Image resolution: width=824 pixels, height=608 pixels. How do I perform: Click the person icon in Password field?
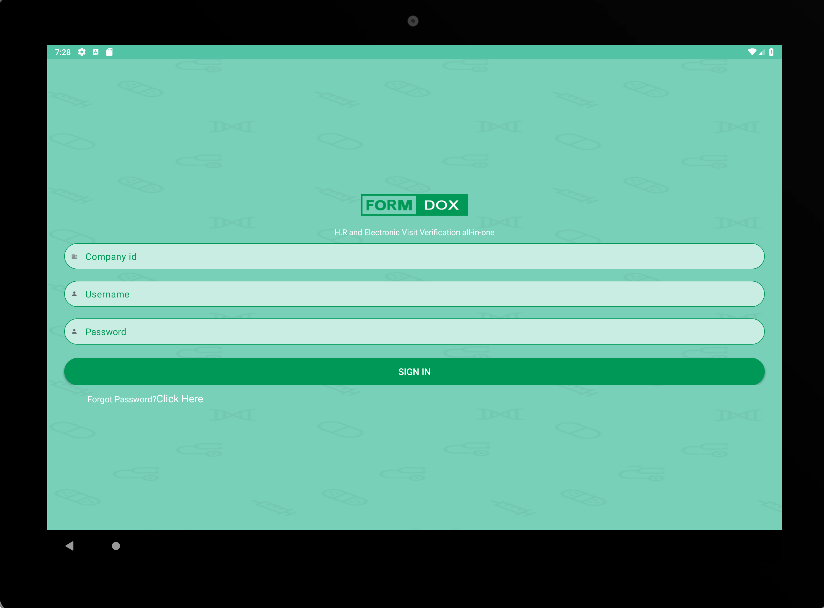[x=74, y=332]
